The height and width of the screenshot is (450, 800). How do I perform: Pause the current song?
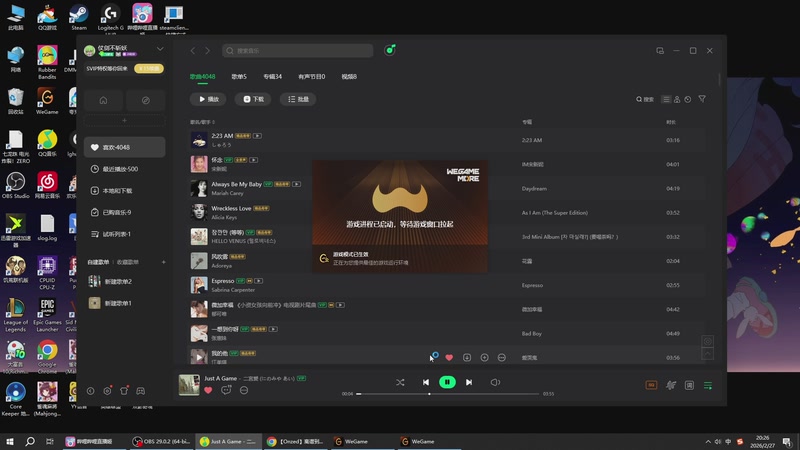click(447, 382)
